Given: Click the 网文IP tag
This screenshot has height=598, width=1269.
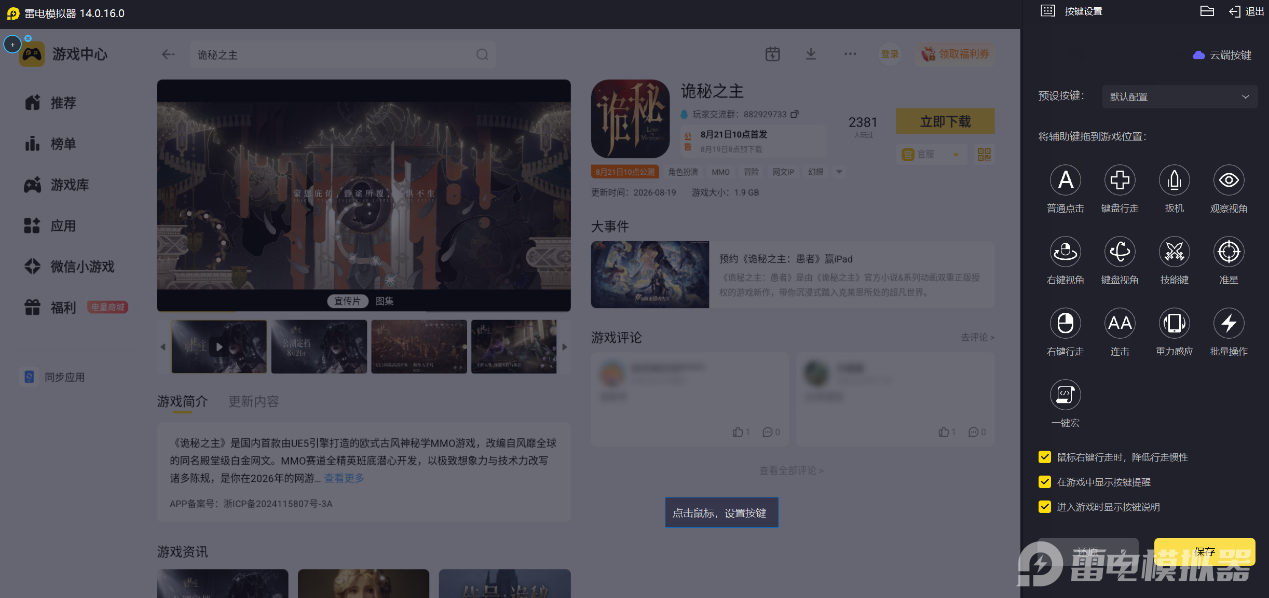Looking at the screenshot, I should 784,172.
